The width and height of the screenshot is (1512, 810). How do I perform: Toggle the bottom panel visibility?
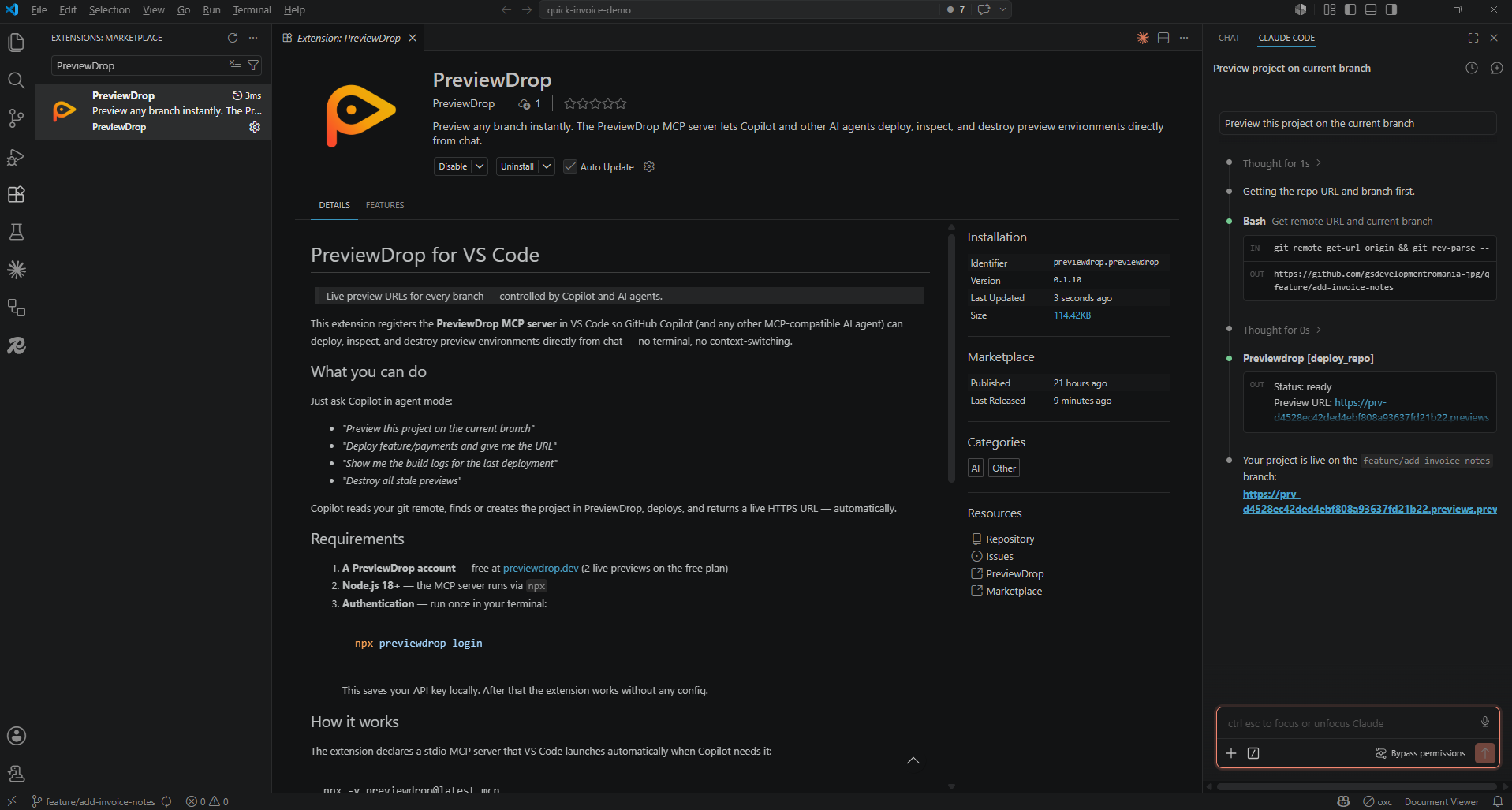pos(1371,9)
